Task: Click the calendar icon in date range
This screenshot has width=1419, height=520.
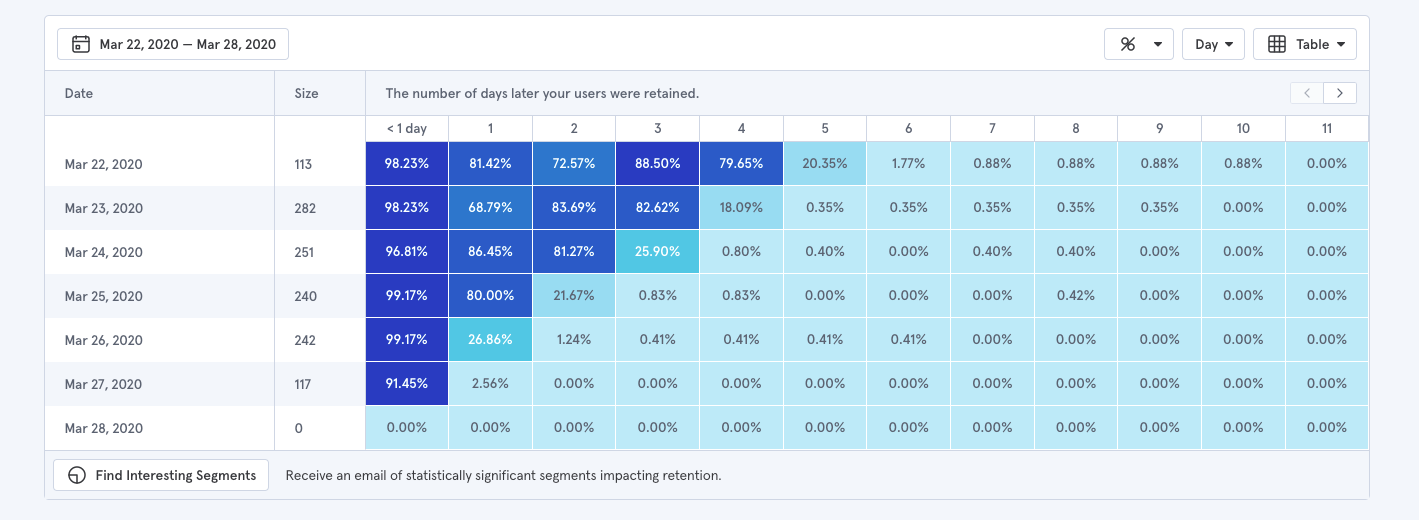Action: [x=81, y=44]
